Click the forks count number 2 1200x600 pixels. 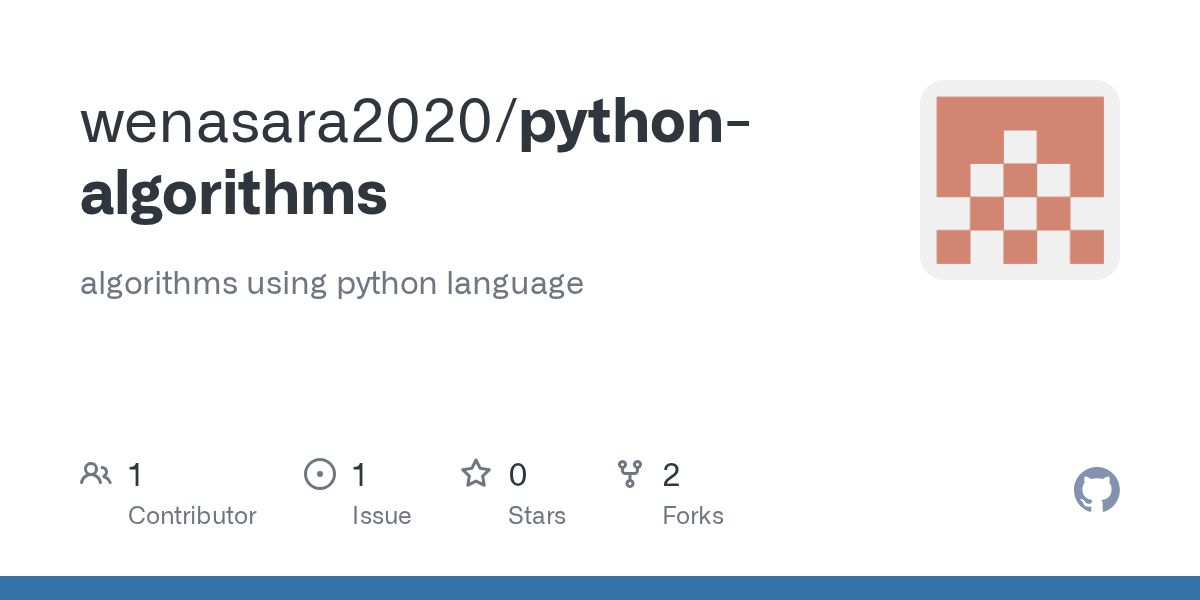pos(671,475)
